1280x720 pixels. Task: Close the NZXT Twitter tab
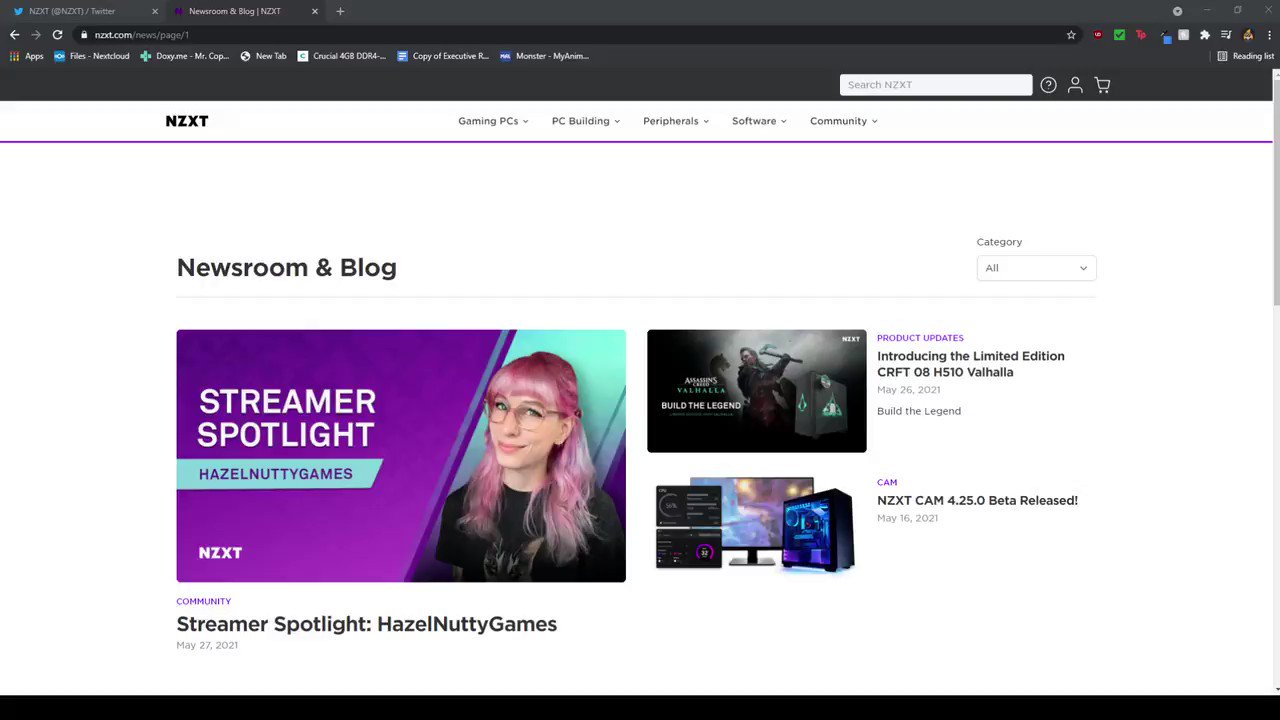[155, 11]
